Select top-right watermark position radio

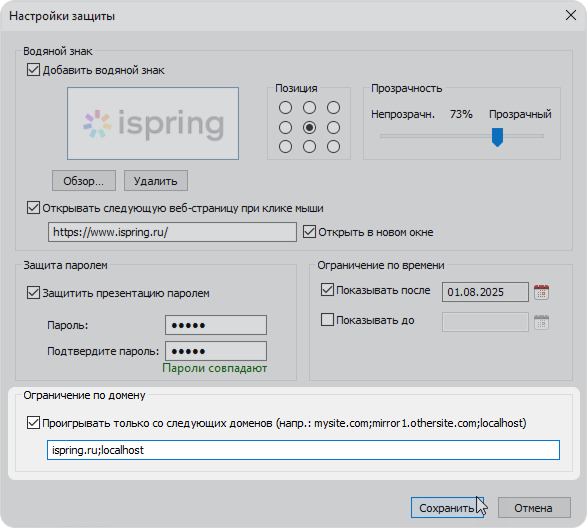pos(333,108)
